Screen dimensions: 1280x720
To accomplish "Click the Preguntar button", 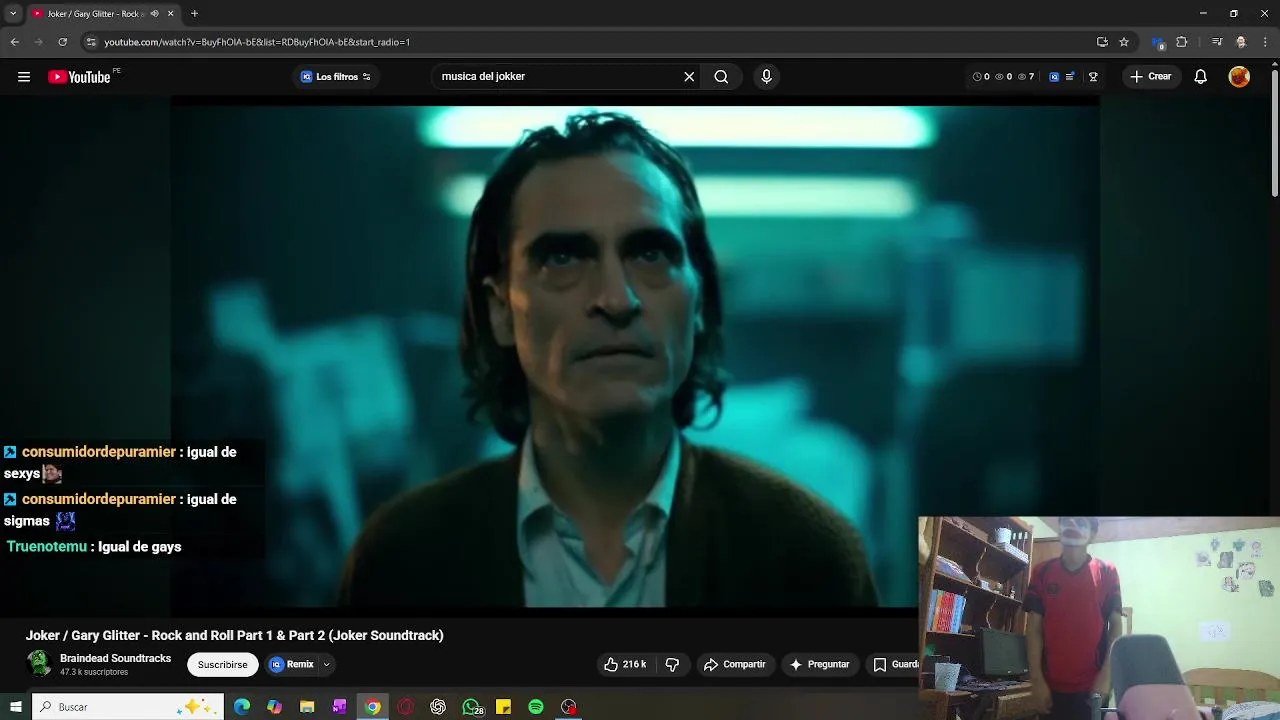I will (x=819, y=664).
